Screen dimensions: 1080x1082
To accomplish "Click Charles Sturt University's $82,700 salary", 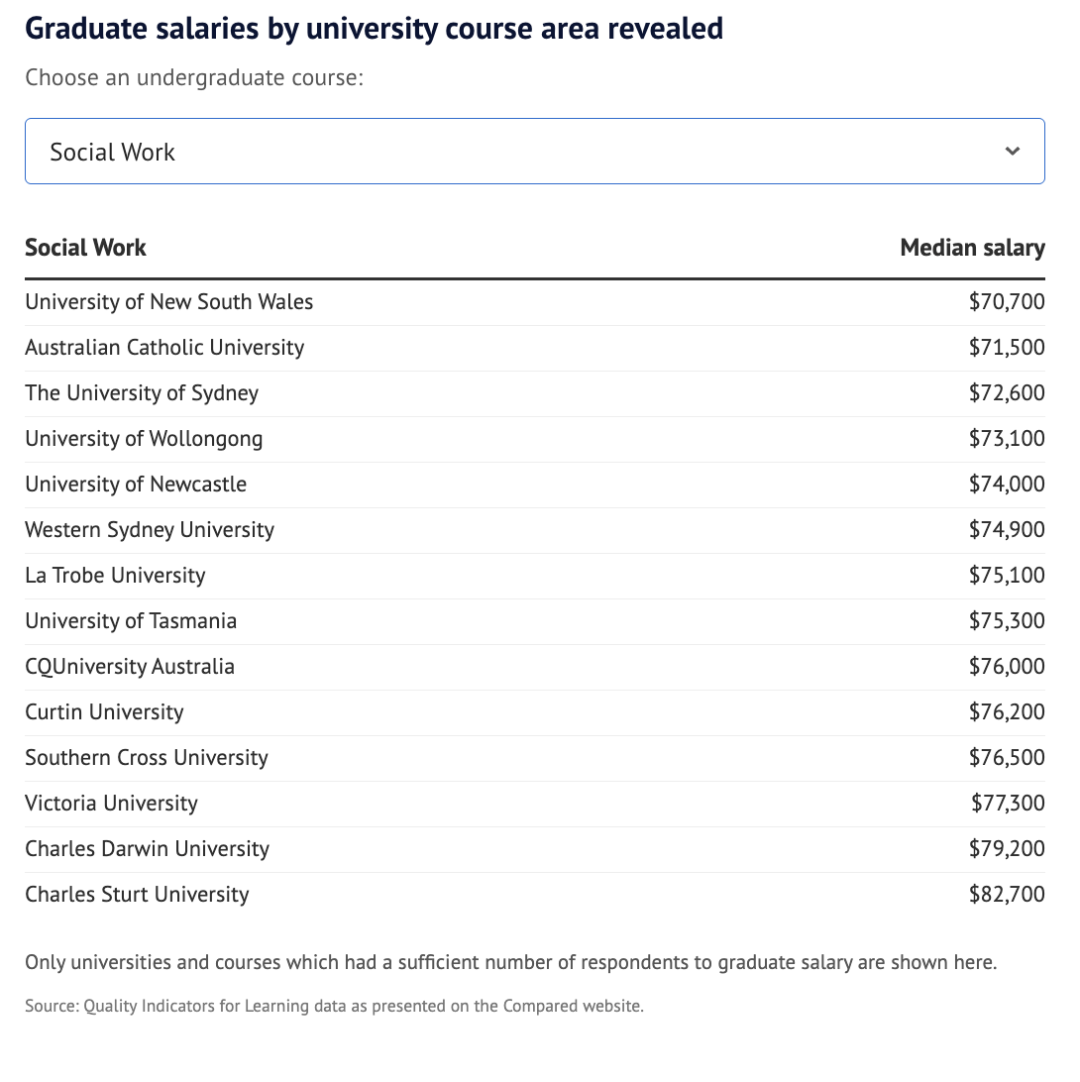I will 1006,894.
